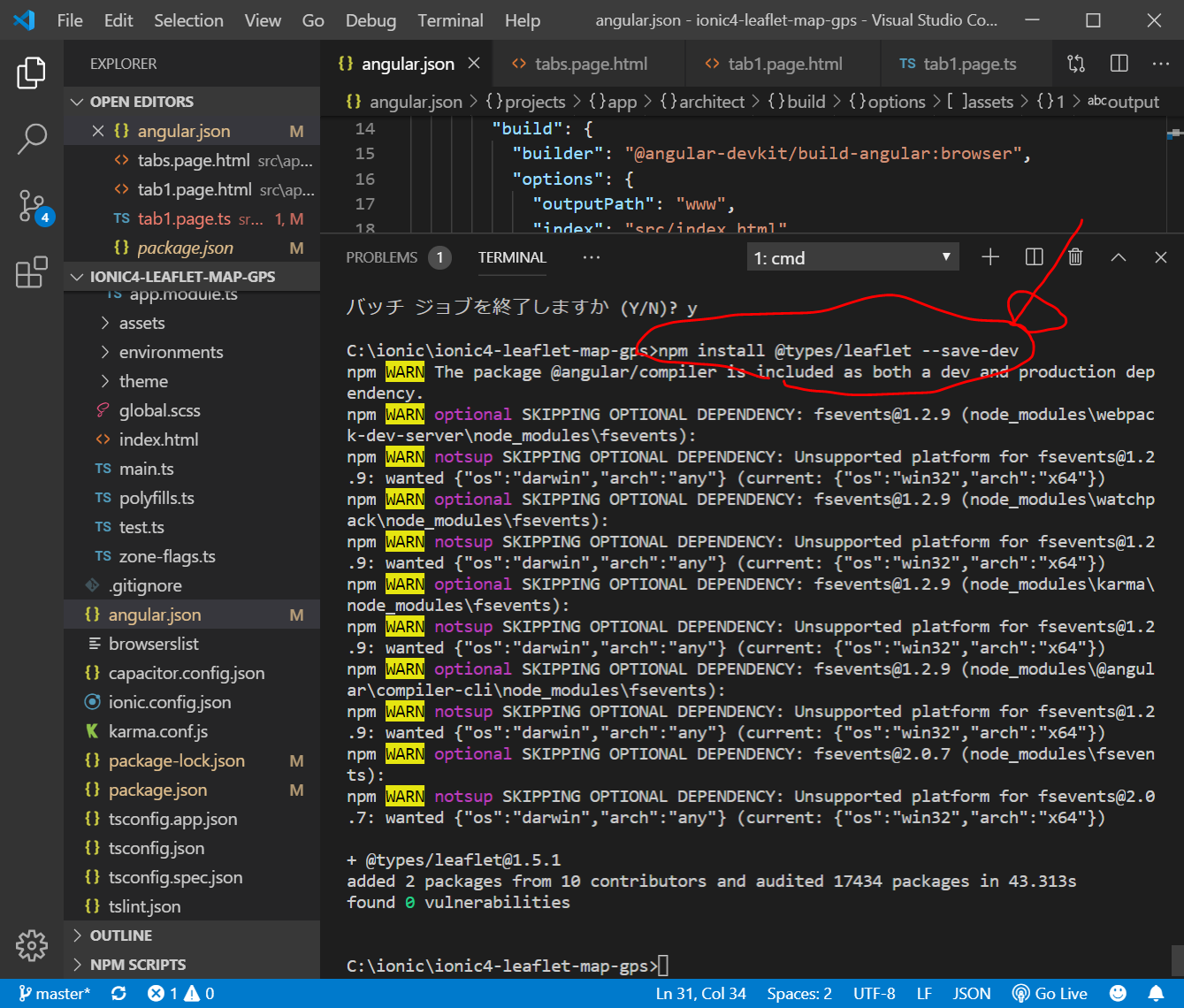
Task: Open notifications bell icon
Action: point(1156,994)
